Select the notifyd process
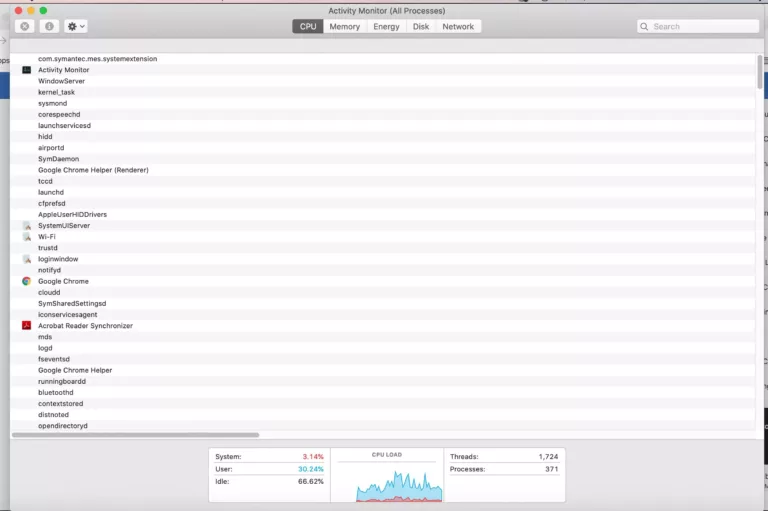 pos(49,270)
